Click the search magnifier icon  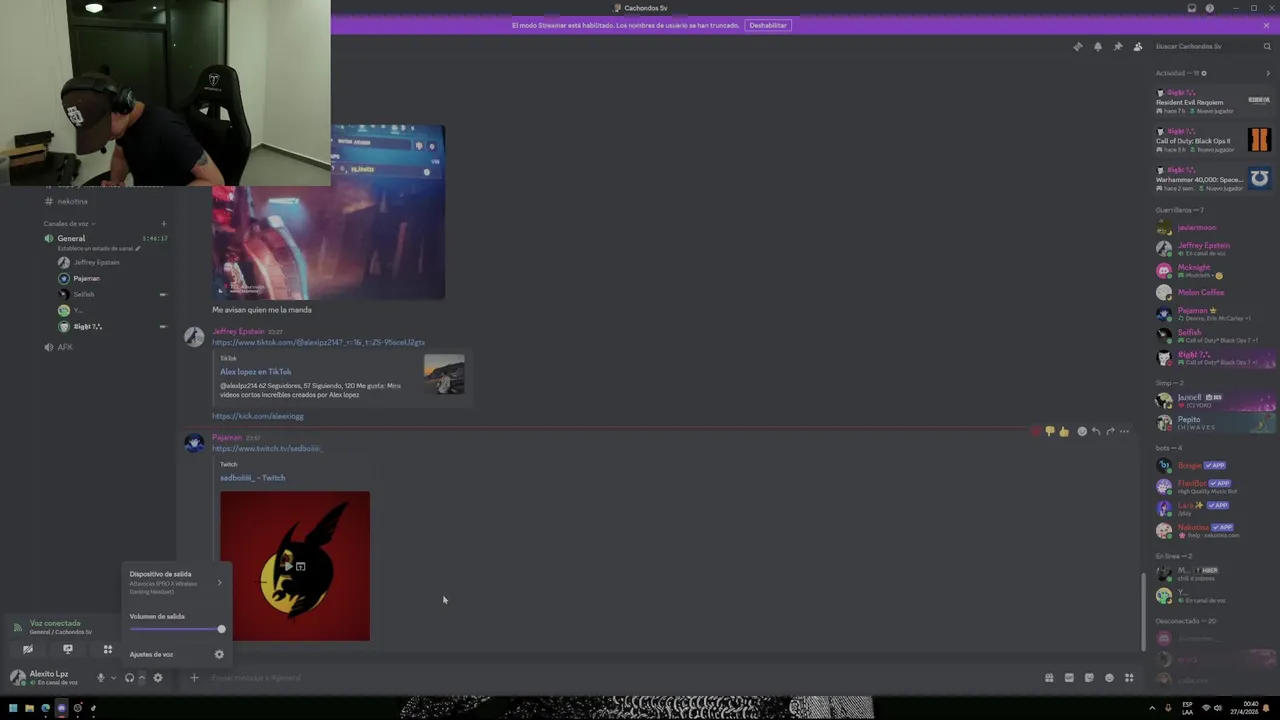[x=1267, y=46]
